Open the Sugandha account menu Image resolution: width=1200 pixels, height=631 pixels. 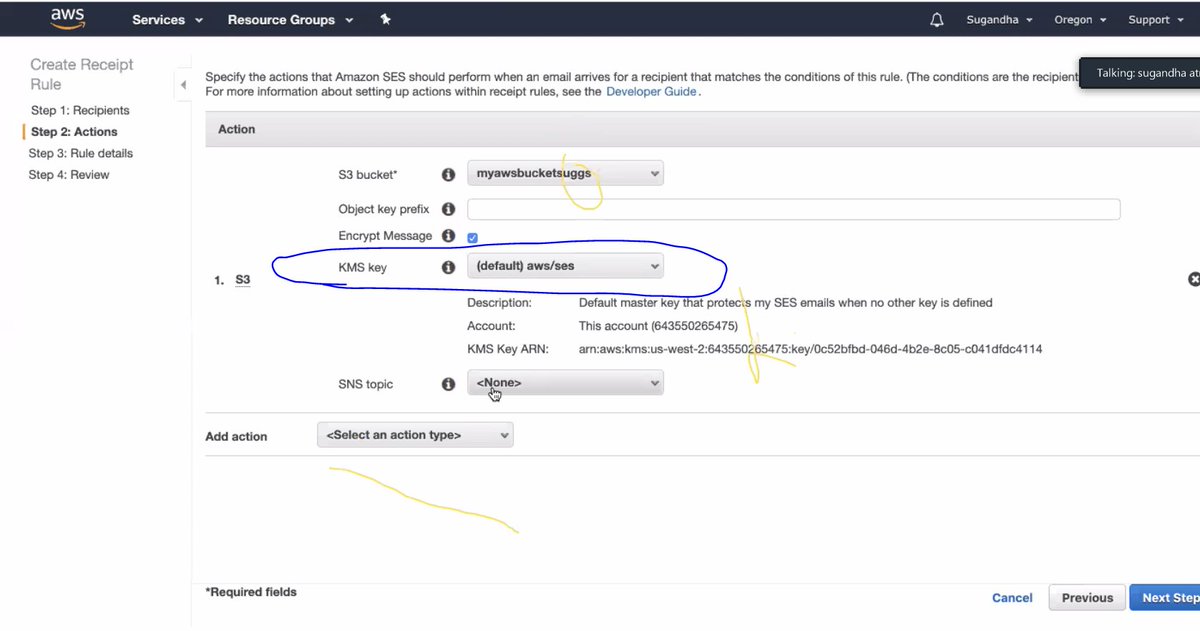click(x=1000, y=19)
